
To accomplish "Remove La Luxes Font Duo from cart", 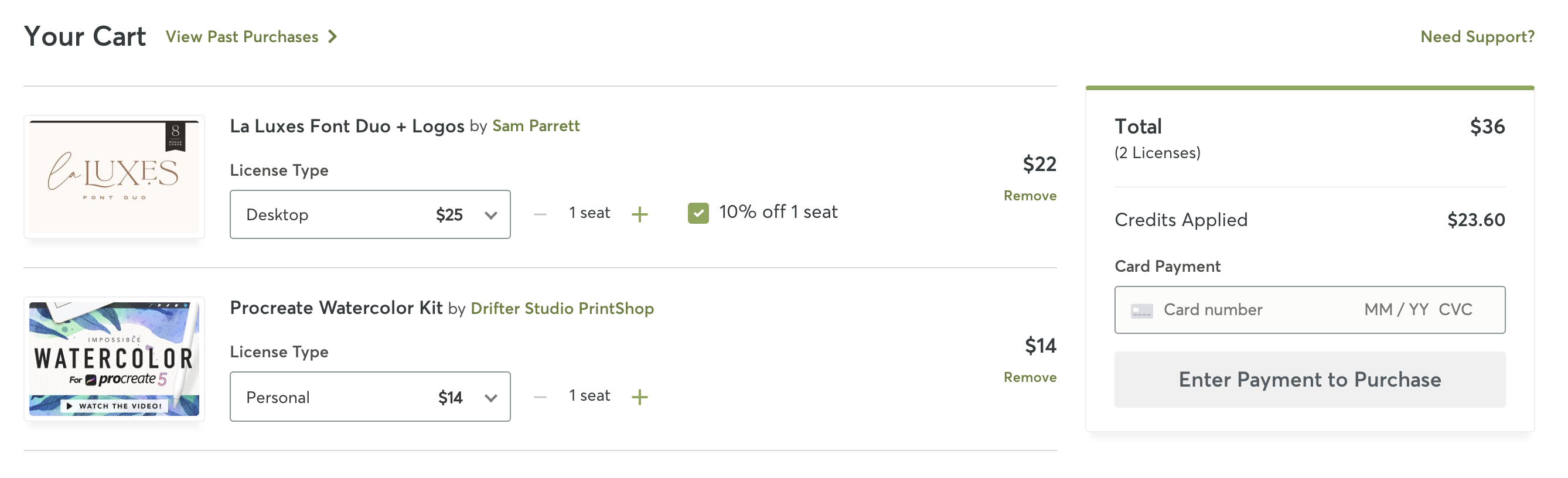I will point(1030,196).
